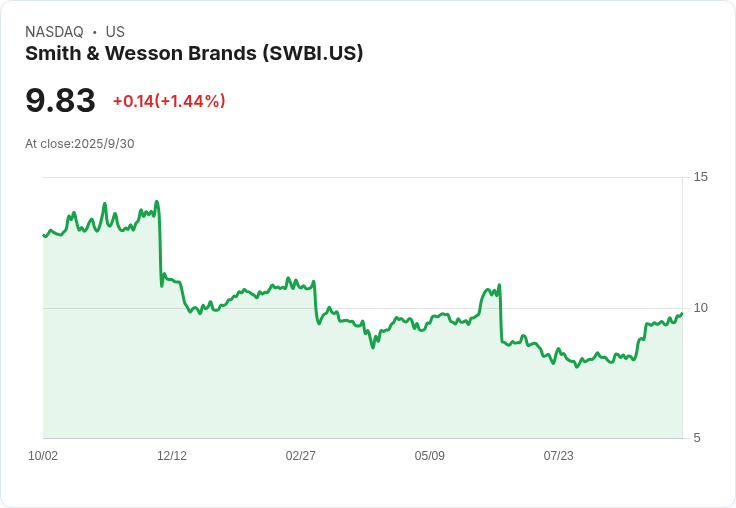Click the Smith & Wesson Brands (SWBI.US) title

click(194, 54)
